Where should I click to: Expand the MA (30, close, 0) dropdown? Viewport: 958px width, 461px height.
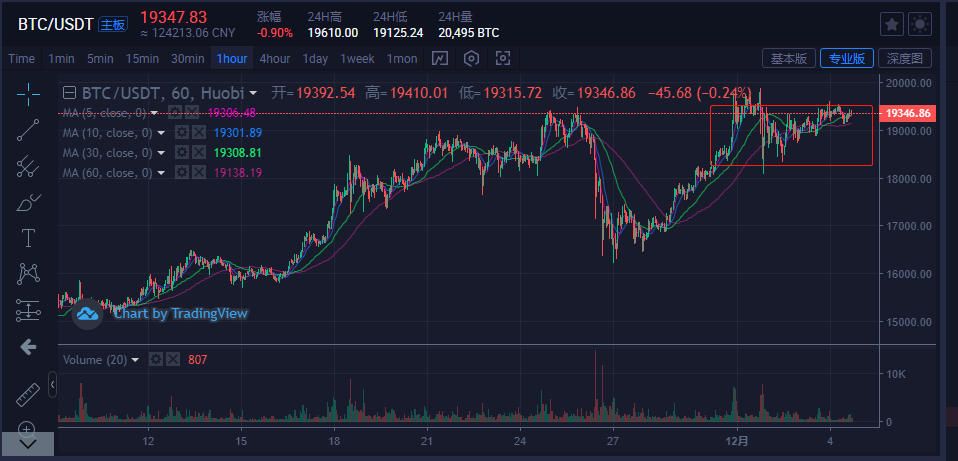(x=161, y=153)
